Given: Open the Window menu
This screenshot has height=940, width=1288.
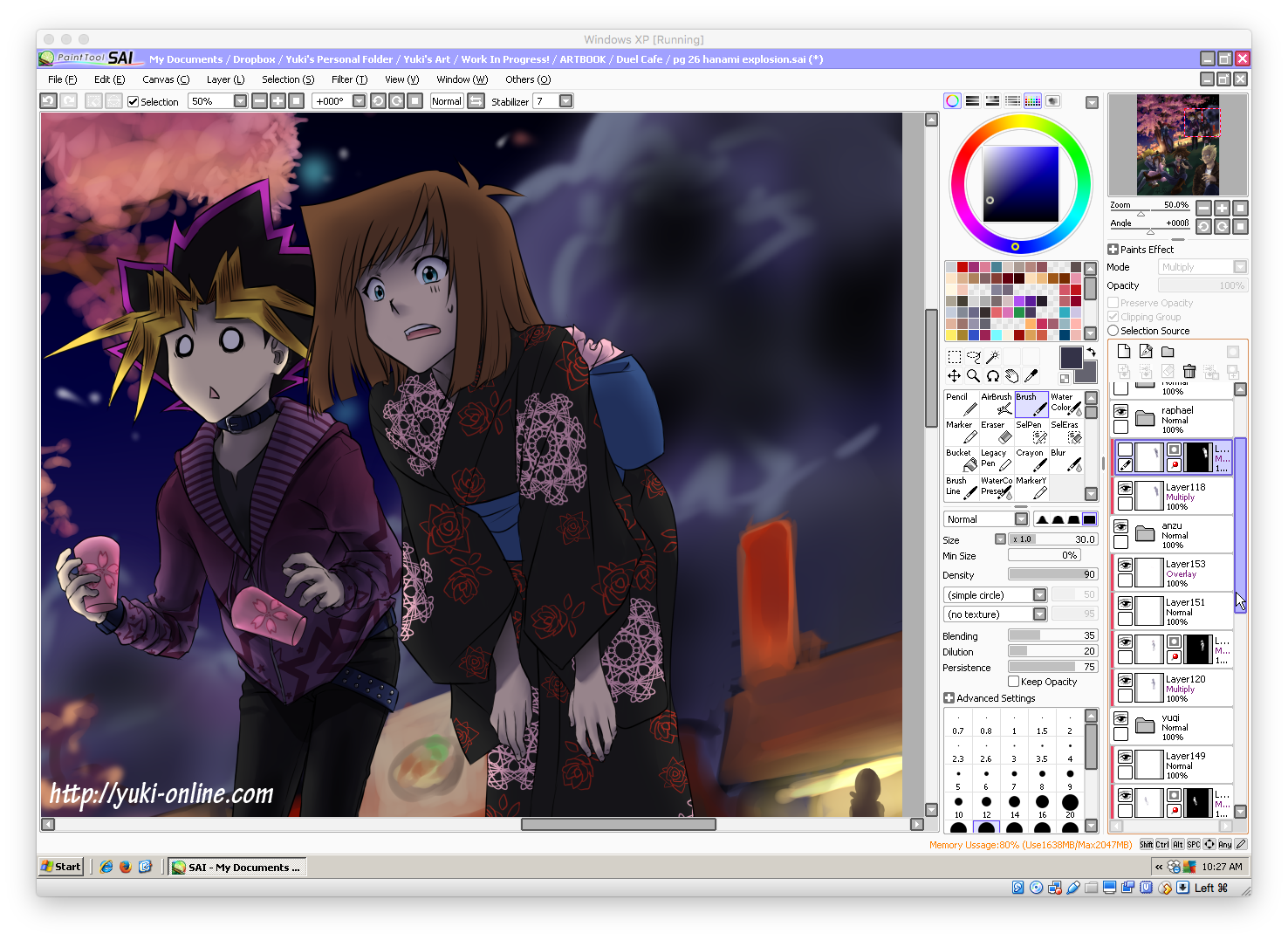Looking at the screenshot, I should coord(462,79).
